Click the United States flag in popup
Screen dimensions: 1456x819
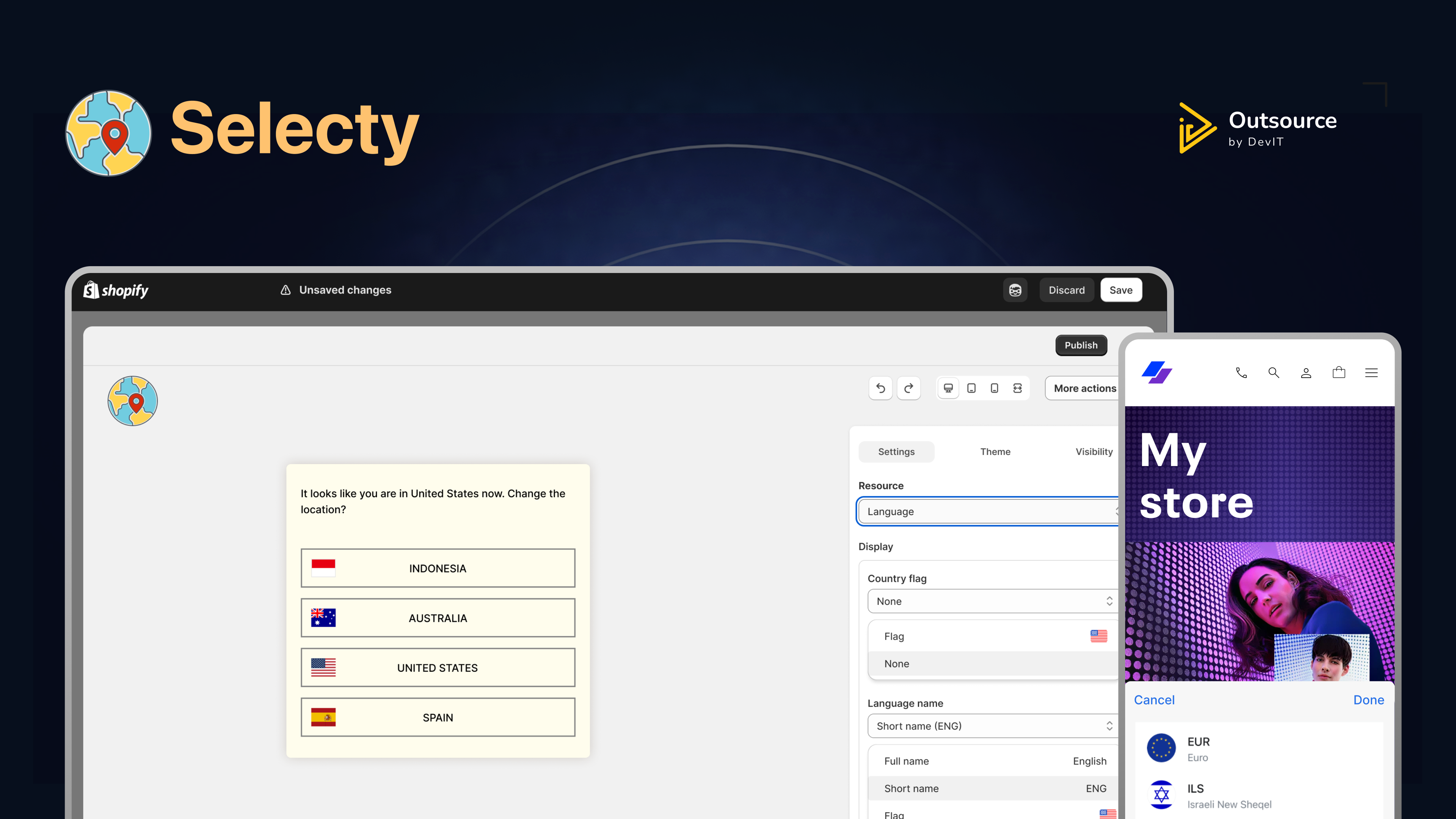pos(323,667)
